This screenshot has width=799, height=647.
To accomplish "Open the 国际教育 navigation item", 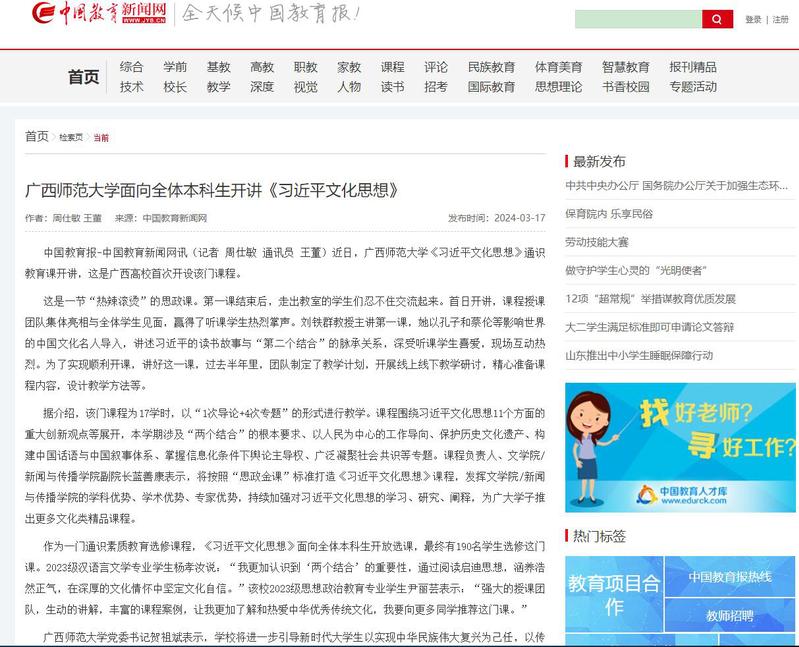I will pos(491,87).
